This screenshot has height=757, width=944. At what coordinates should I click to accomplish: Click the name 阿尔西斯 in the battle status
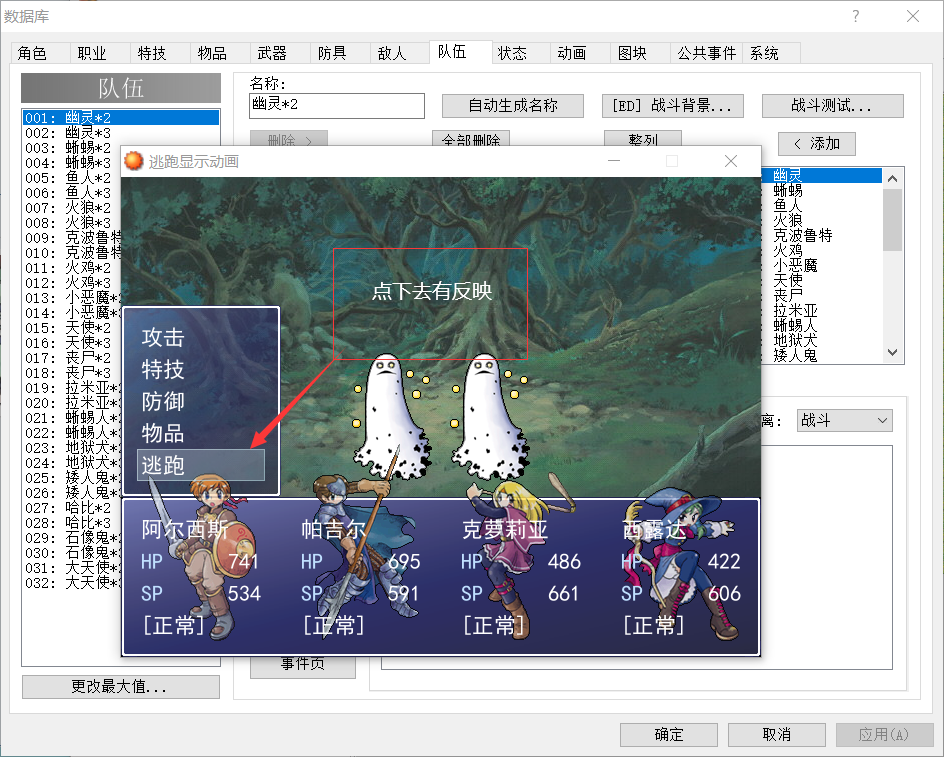coord(185,529)
